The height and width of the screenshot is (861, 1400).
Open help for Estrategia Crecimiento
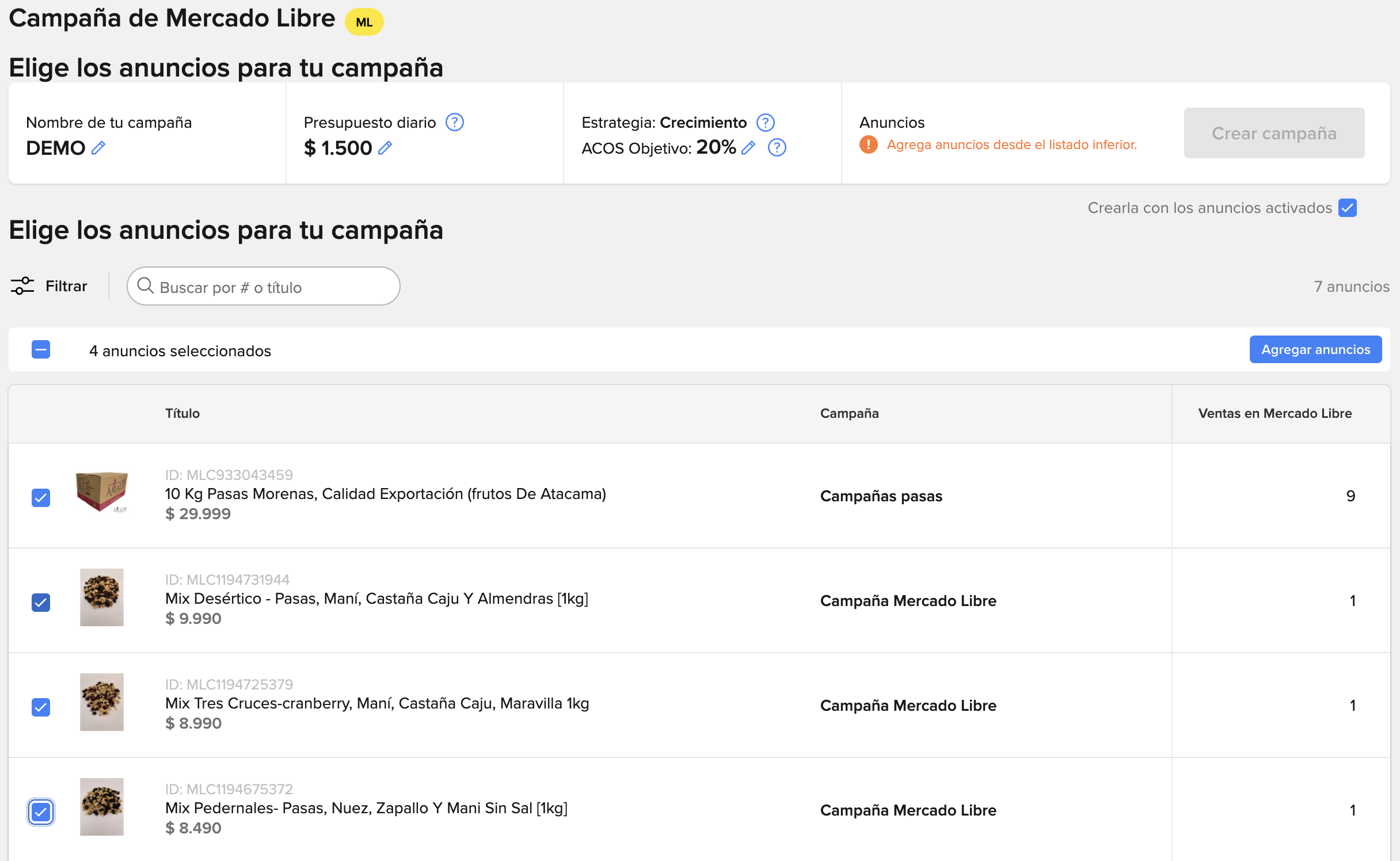pyautogui.click(x=766, y=122)
